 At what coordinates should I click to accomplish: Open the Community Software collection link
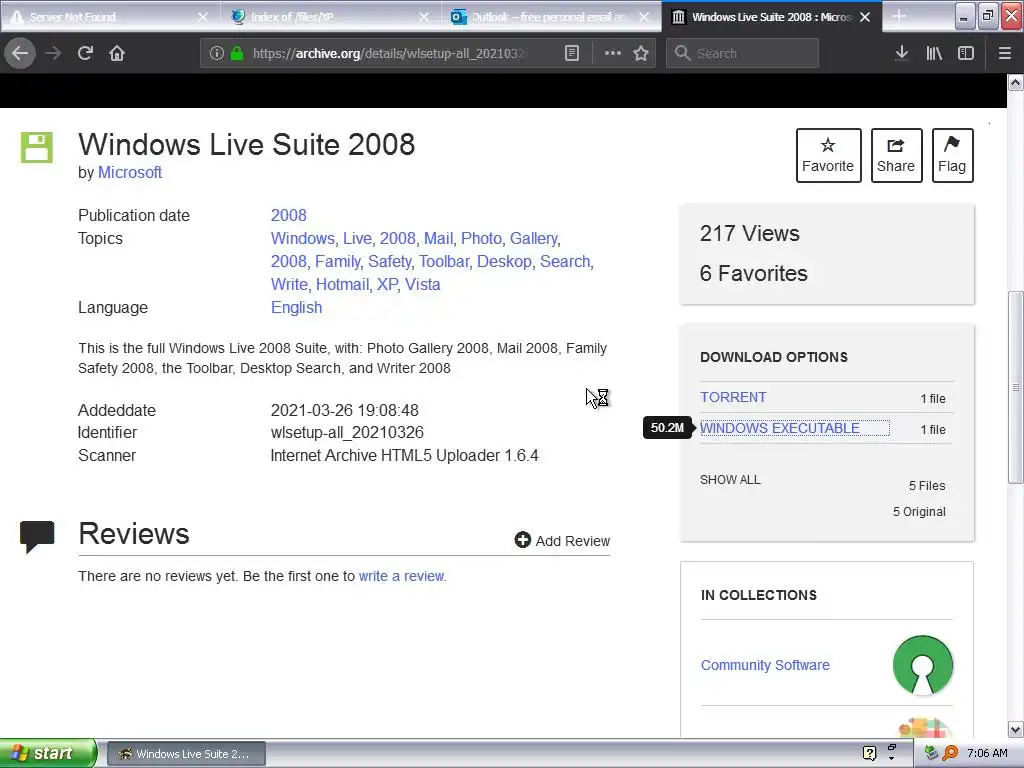pyautogui.click(x=765, y=665)
